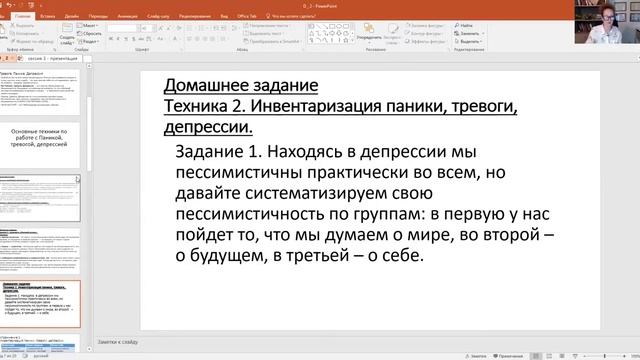The width and height of the screenshot is (640, 360).
Task: Select the slide thumbnail with the blue table
Action: [40, 344]
